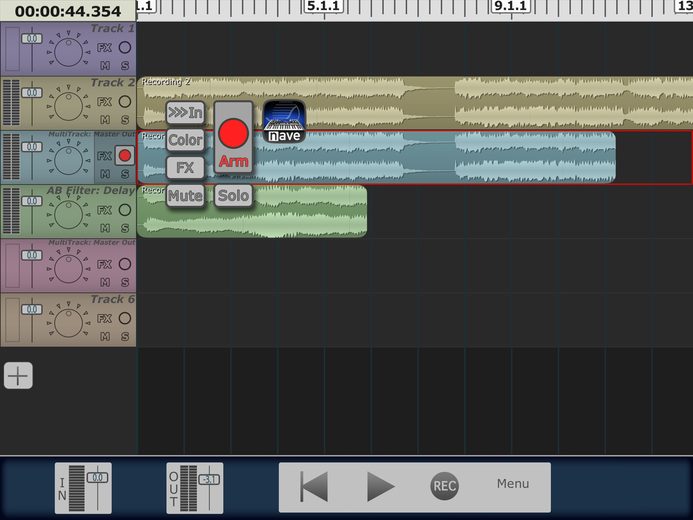Viewport: 693px width, 520px height.
Task: Click the Track 2 pan knob
Action: click(x=69, y=106)
